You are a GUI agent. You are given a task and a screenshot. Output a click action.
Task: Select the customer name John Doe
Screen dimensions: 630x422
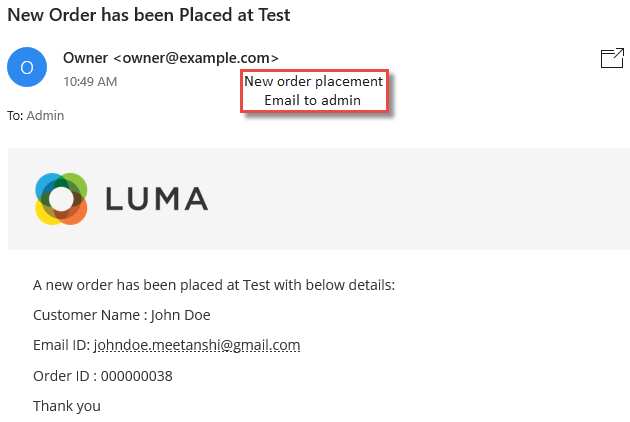(x=180, y=315)
